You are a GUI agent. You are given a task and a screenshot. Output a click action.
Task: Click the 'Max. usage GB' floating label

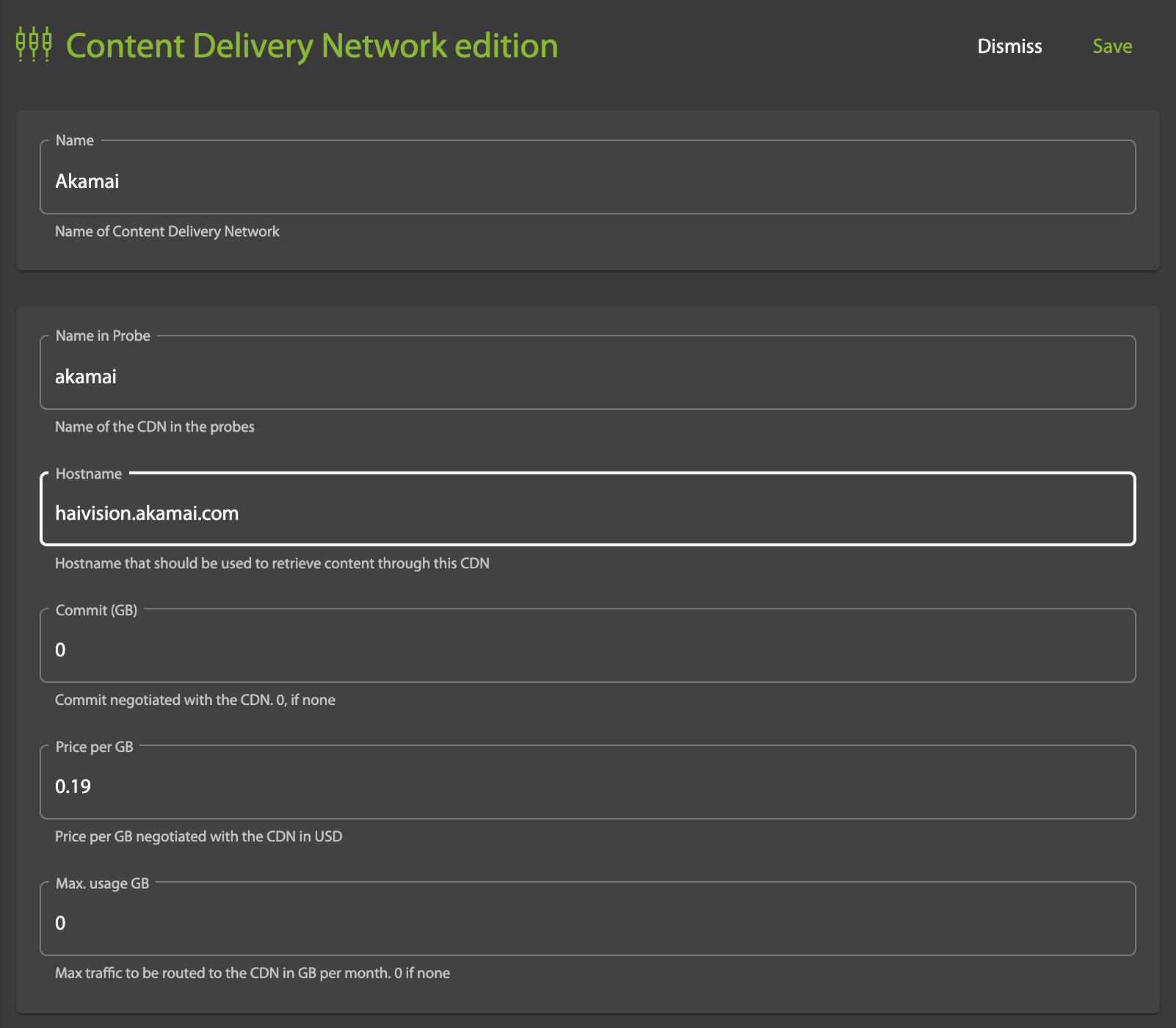tap(102, 883)
